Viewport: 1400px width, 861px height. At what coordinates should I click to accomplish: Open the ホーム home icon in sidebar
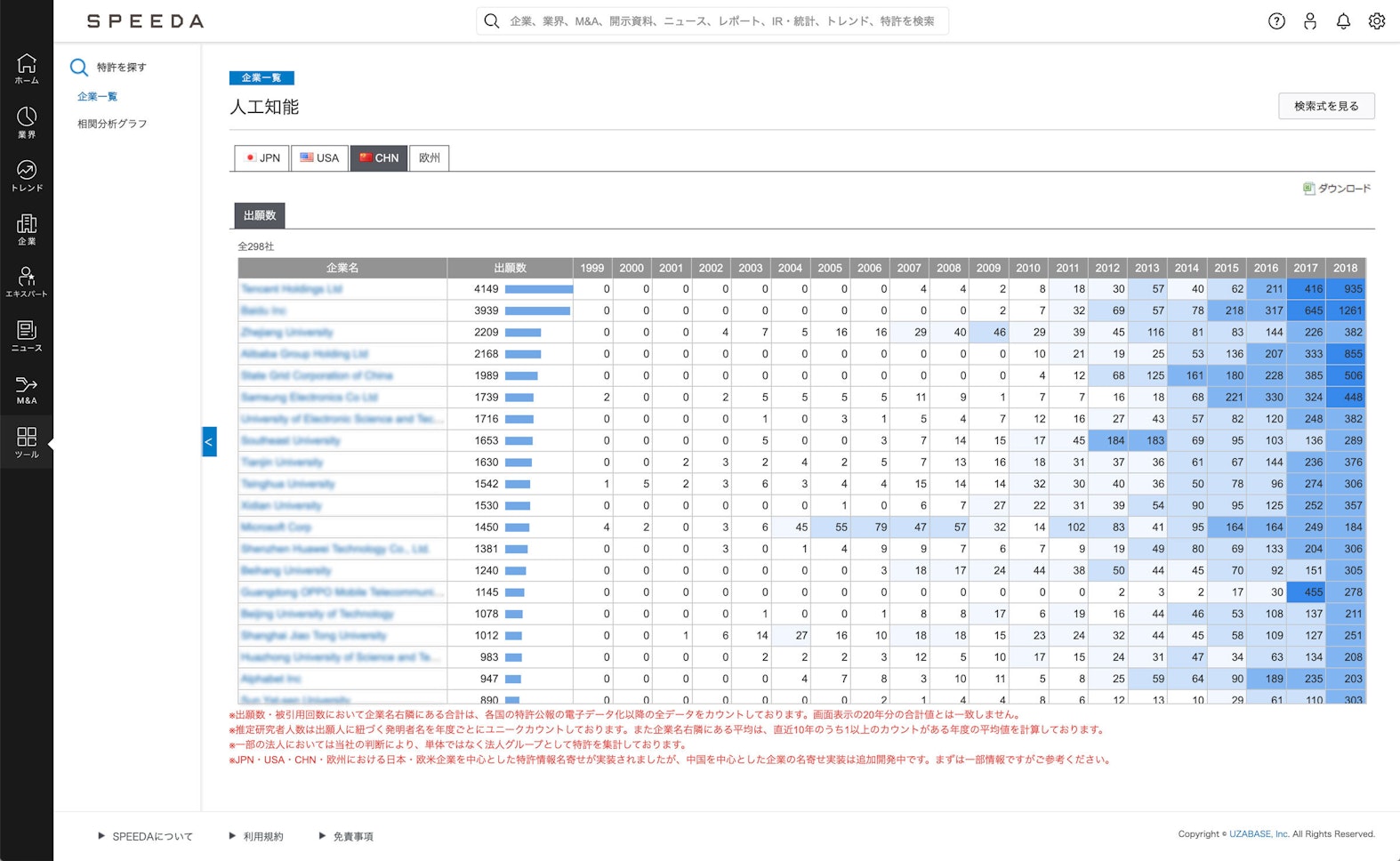click(27, 68)
